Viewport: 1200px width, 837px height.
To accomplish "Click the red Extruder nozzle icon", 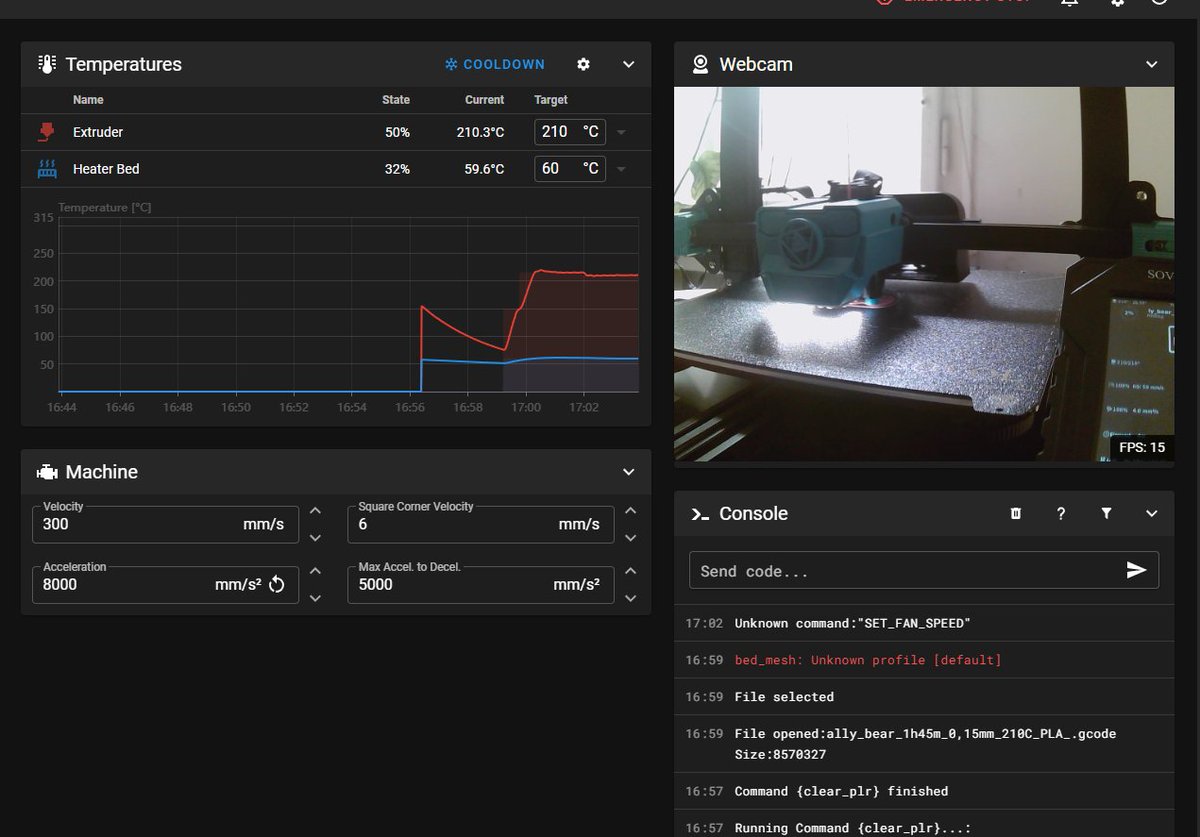I will [46, 132].
